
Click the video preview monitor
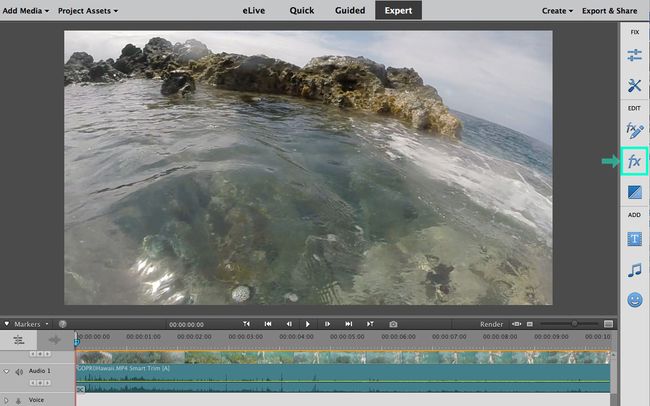pyautogui.click(x=308, y=168)
